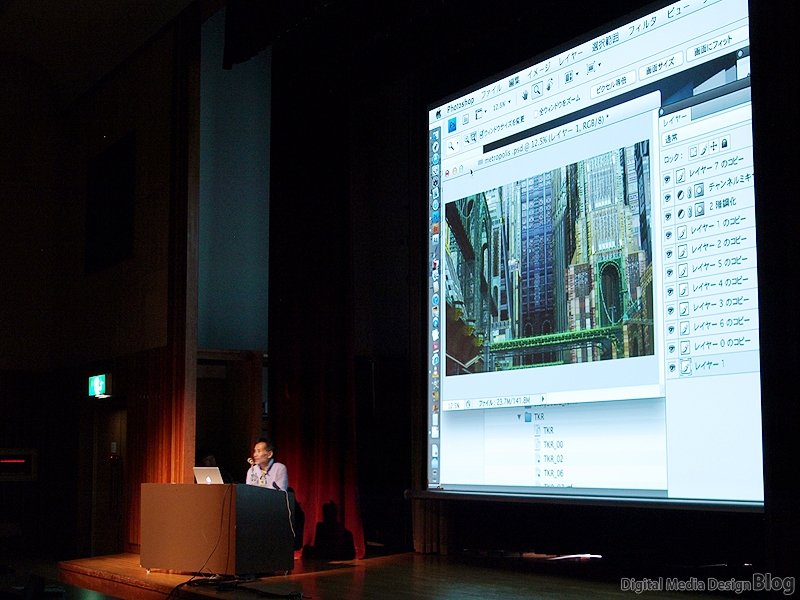The width and height of the screenshot is (800, 600).
Task: Click the zoom percentage field in status bar
Action: click(454, 405)
